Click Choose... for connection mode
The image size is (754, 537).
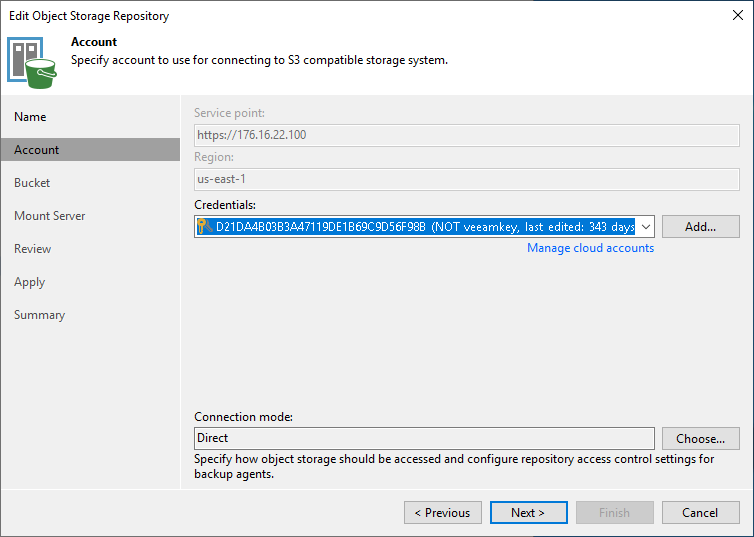701,438
